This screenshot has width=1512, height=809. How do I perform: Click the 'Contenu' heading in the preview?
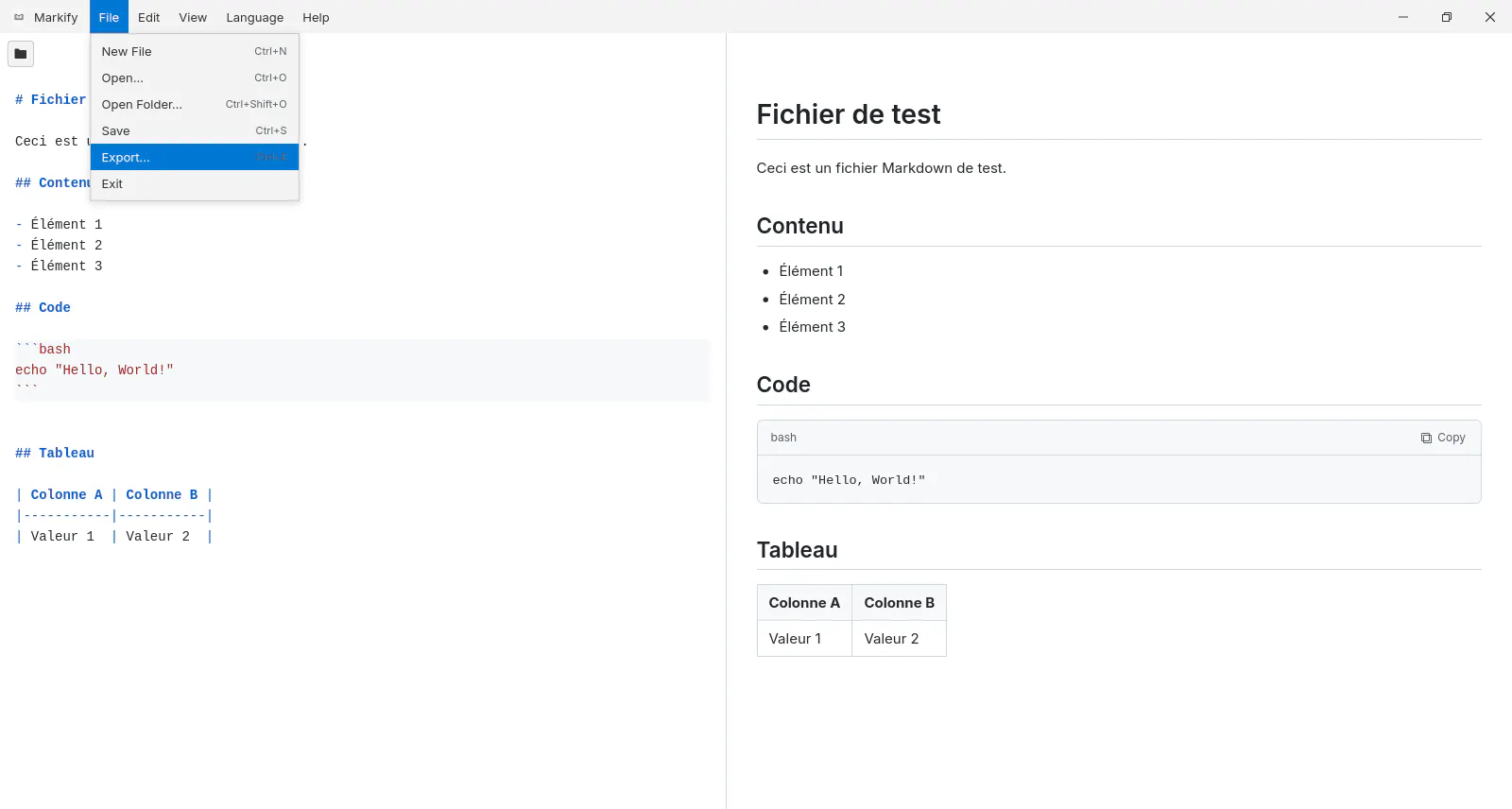[x=800, y=226]
